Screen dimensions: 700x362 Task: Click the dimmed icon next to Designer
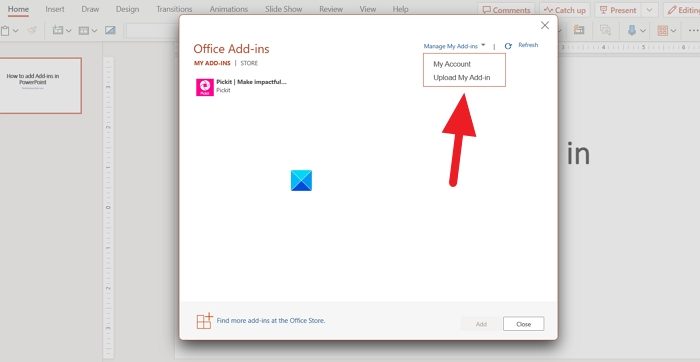click(605, 30)
